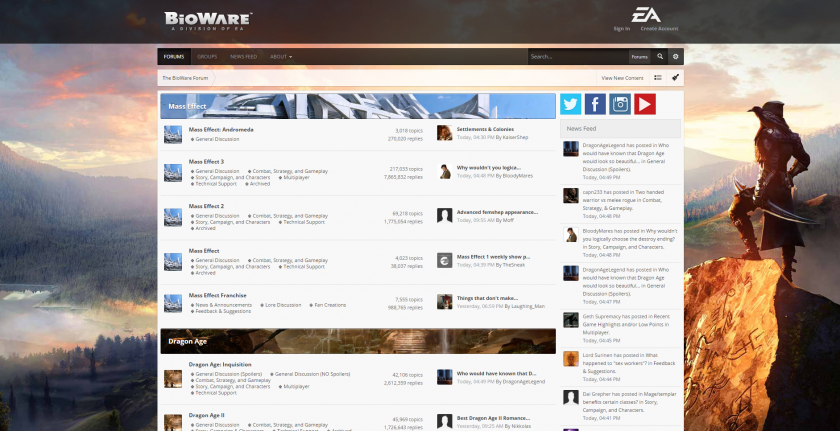Open advanced search gear icon
840x431 pixels.
(x=675, y=57)
